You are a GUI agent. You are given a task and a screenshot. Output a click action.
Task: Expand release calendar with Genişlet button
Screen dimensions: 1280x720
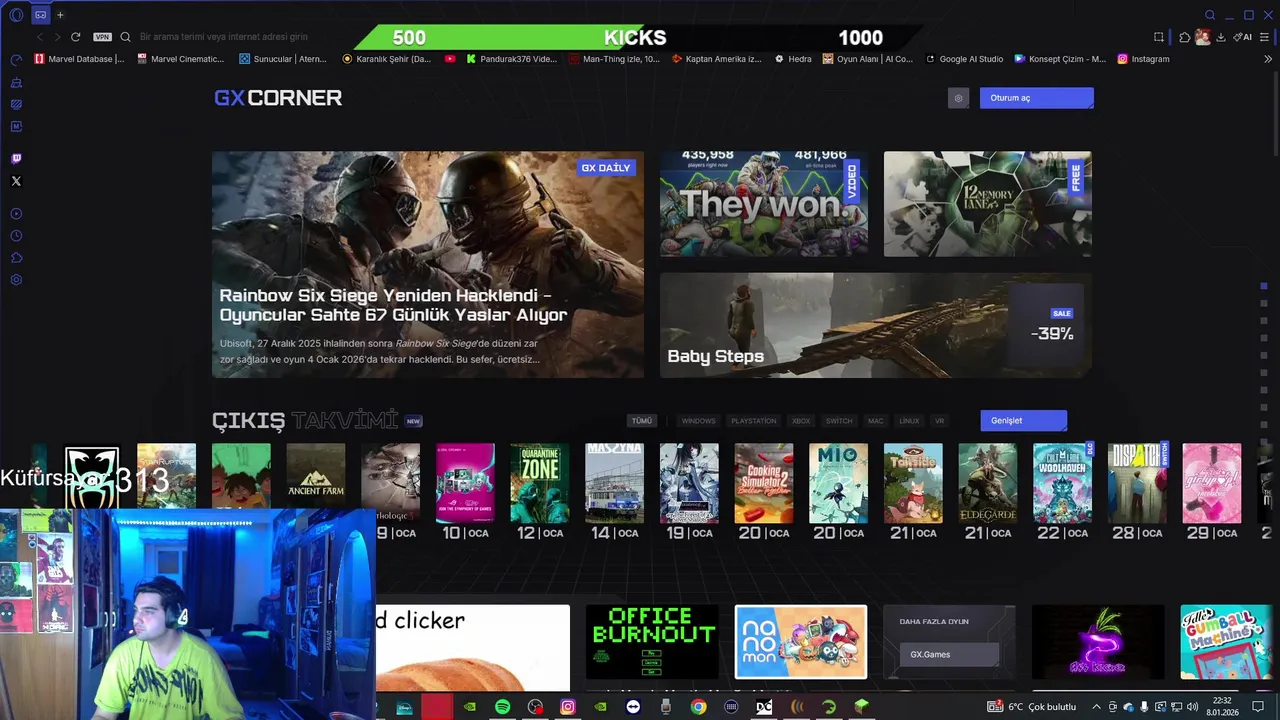[1023, 421]
